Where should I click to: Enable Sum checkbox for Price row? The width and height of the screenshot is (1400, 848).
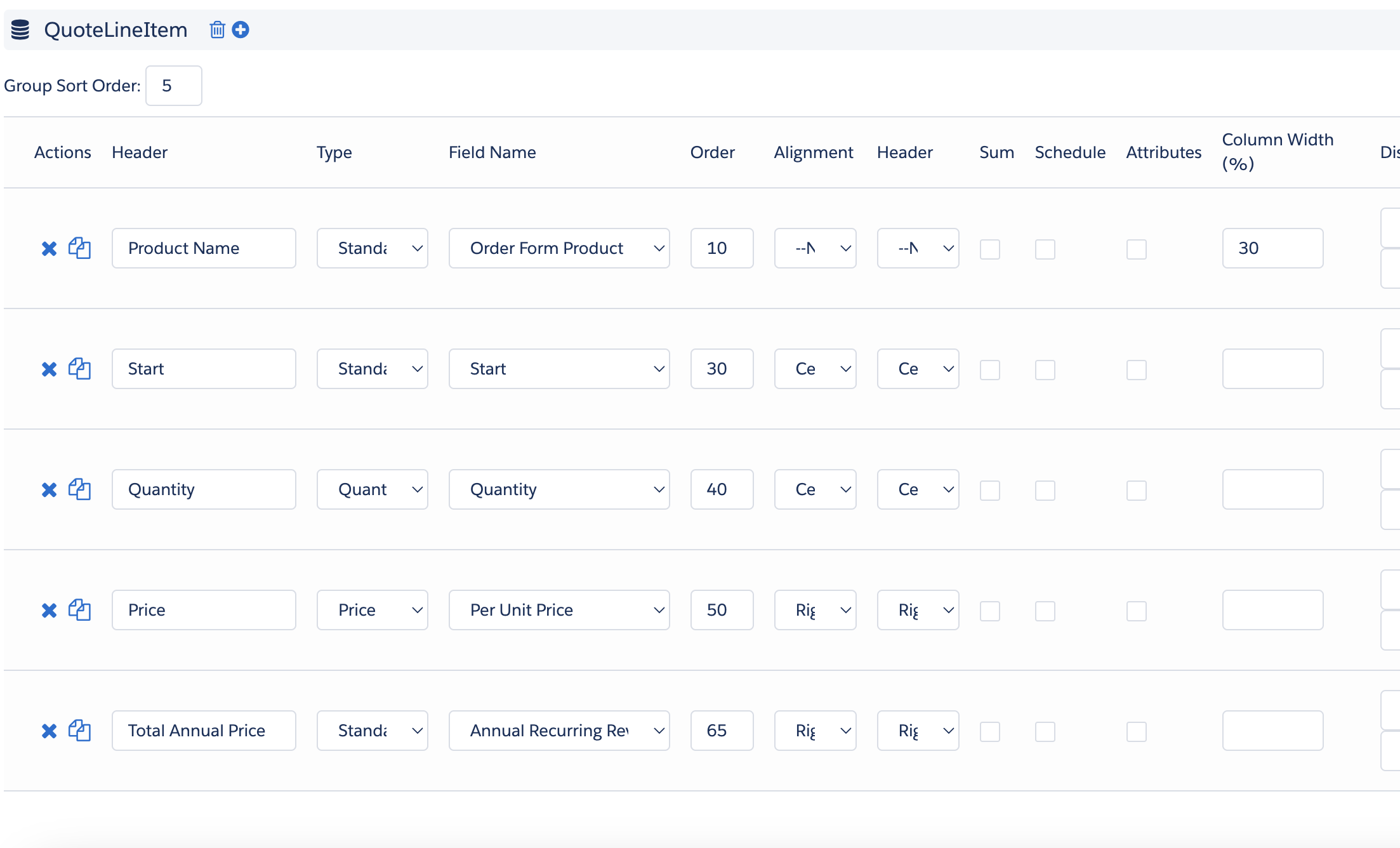click(x=989, y=611)
